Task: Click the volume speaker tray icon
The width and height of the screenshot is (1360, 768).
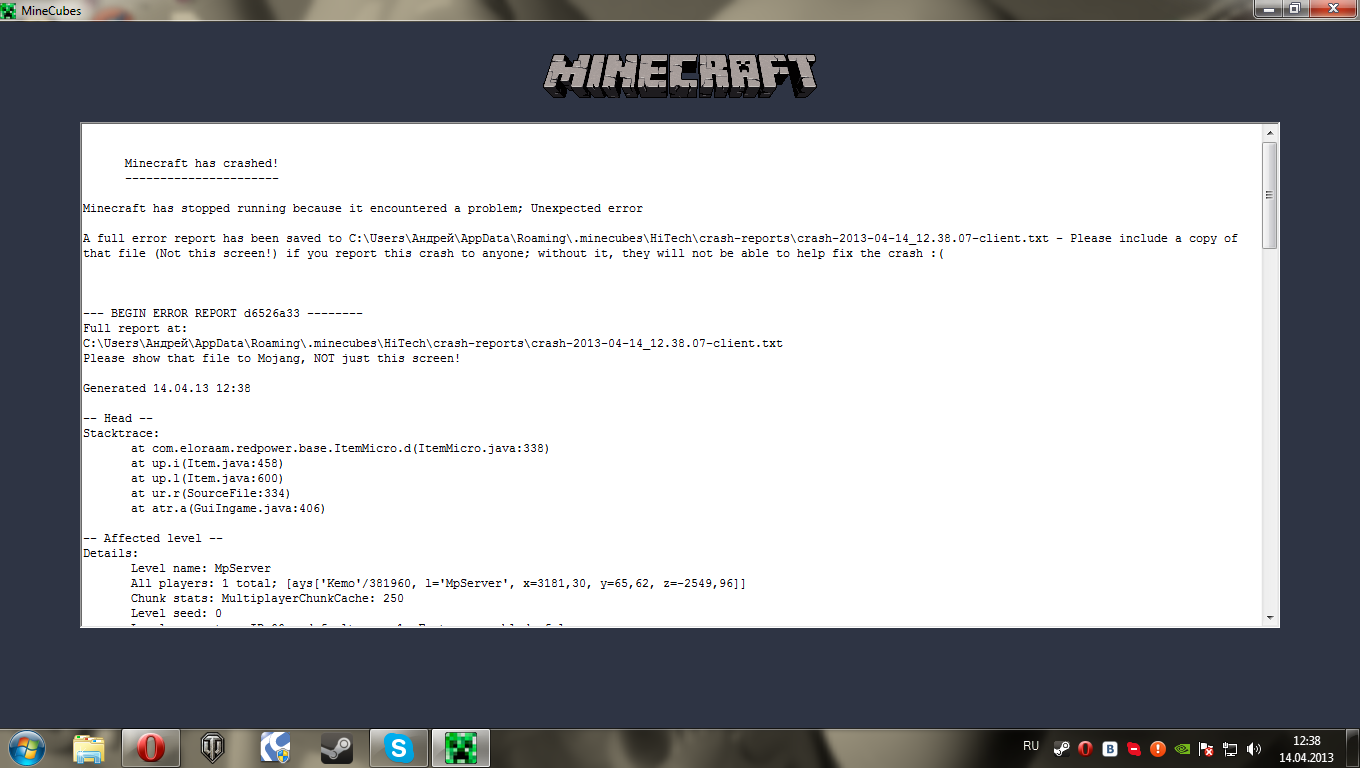Action: (1254, 748)
